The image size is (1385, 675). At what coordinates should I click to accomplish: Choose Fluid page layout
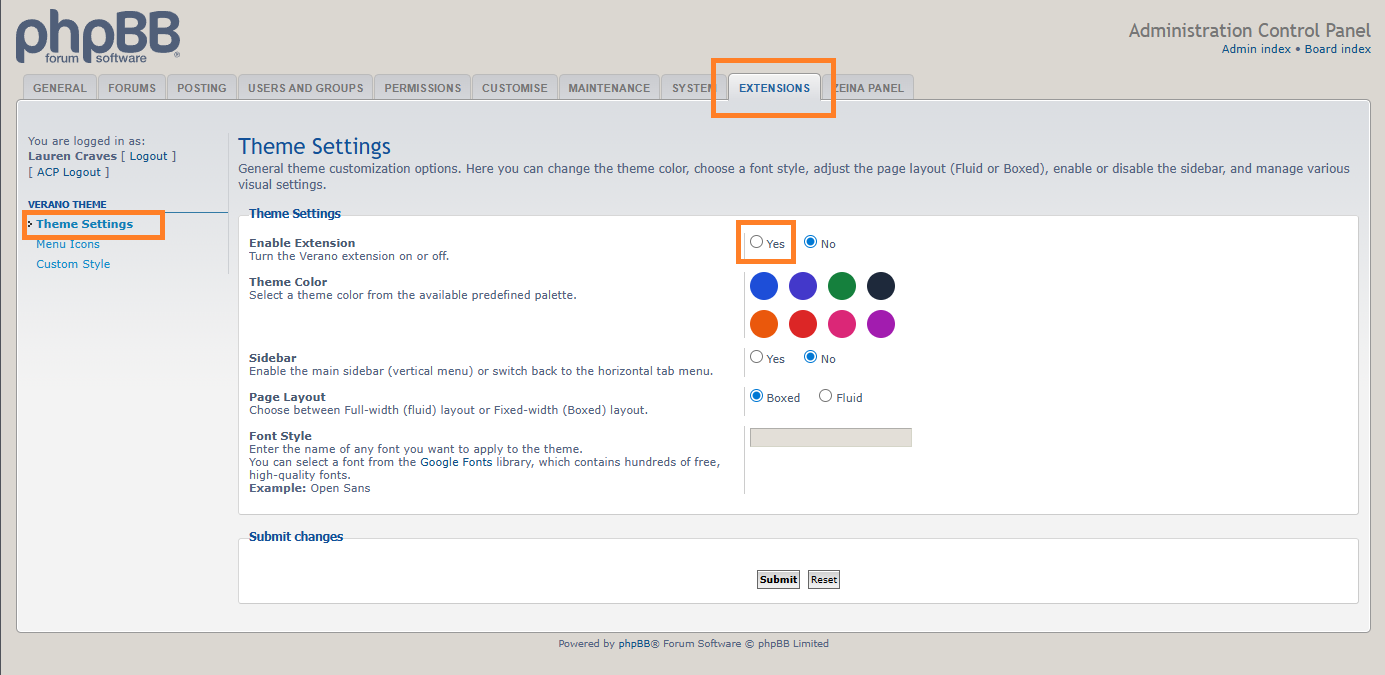point(826,396)
